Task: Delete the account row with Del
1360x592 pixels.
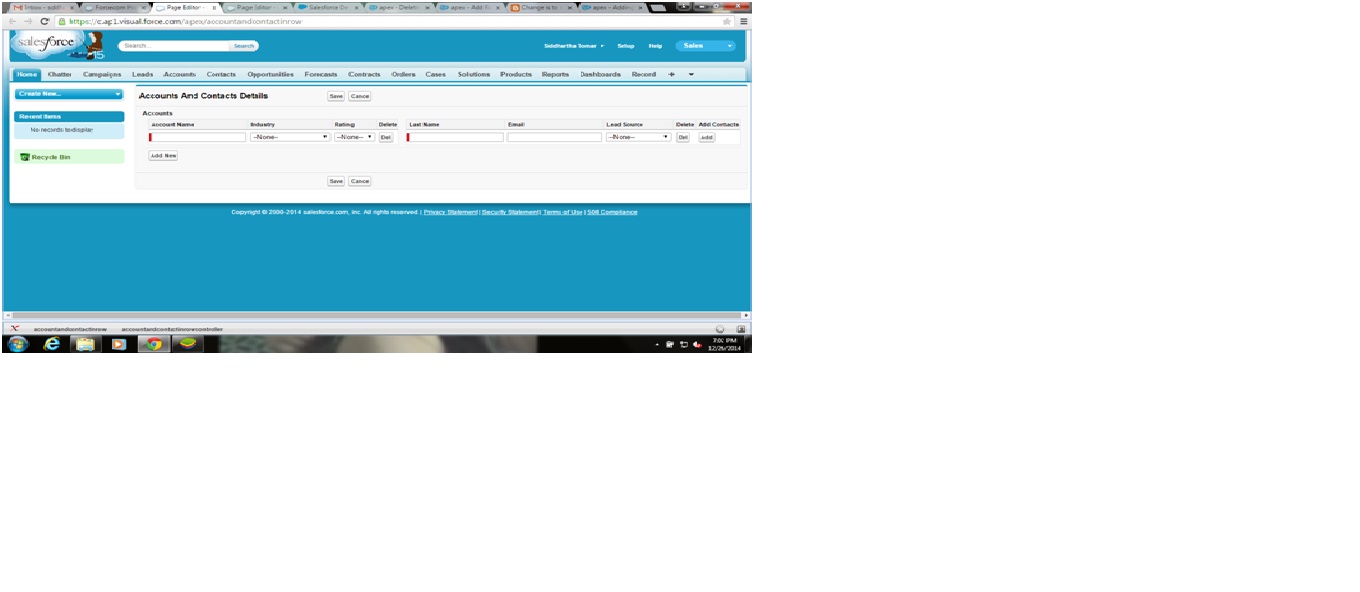Action: pos(386,137)
